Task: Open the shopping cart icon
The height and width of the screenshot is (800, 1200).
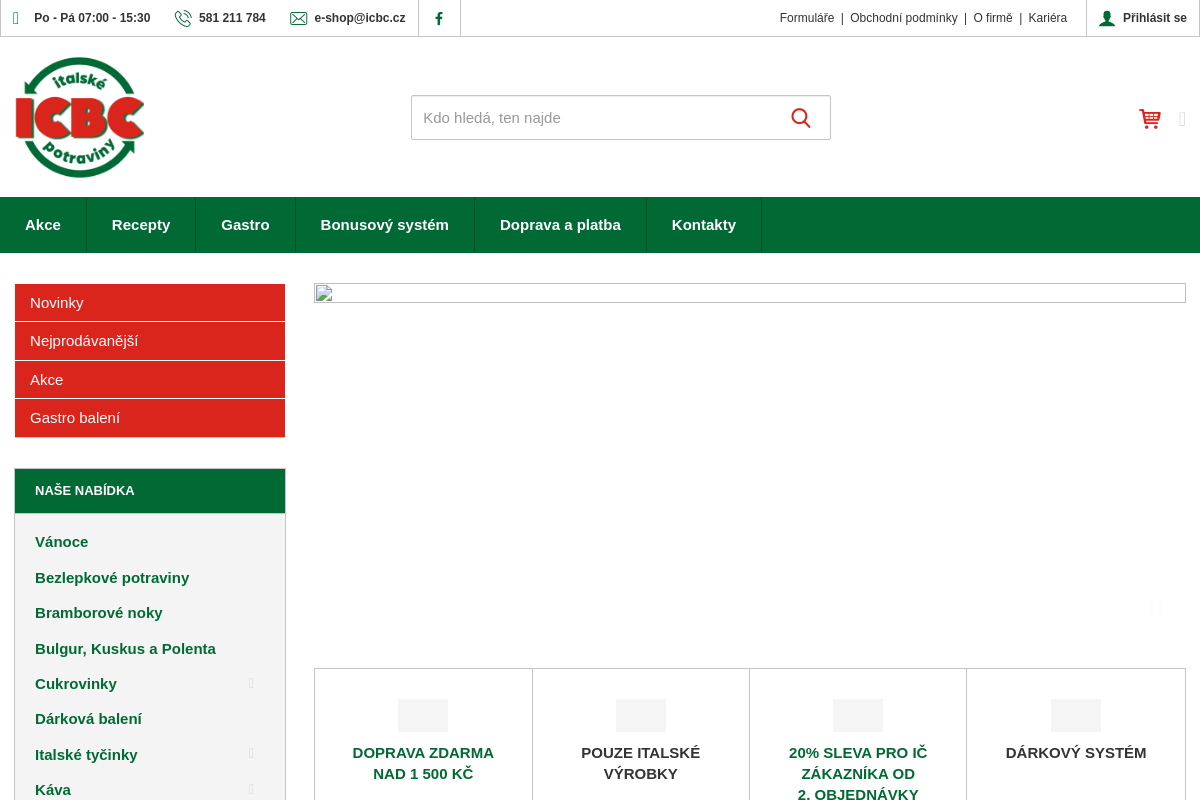Action: [x=1150, y=119]
